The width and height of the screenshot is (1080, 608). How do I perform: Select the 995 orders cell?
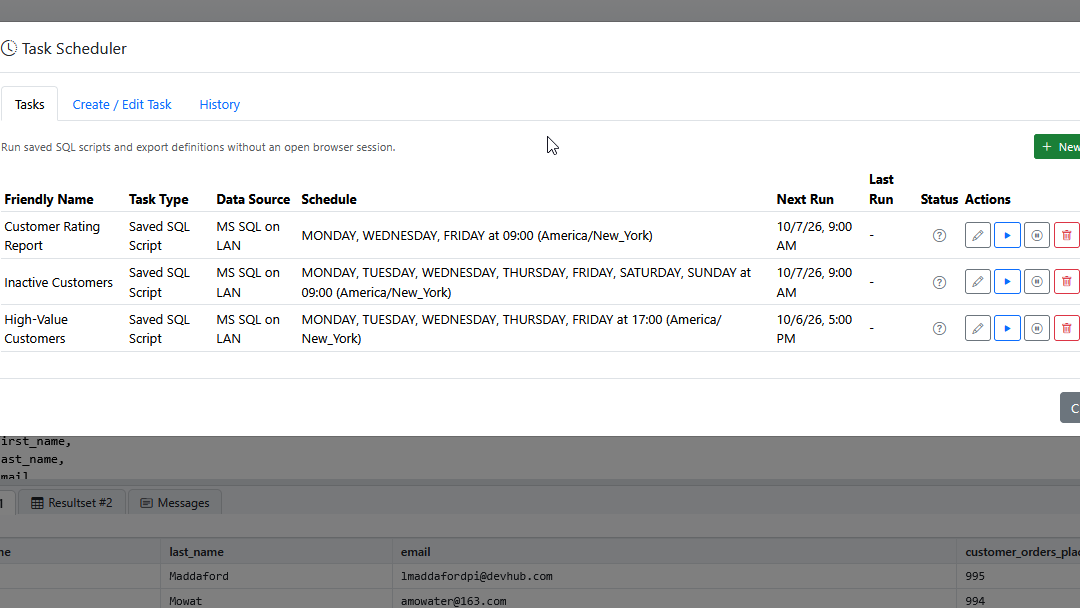tap(1018, 576)
